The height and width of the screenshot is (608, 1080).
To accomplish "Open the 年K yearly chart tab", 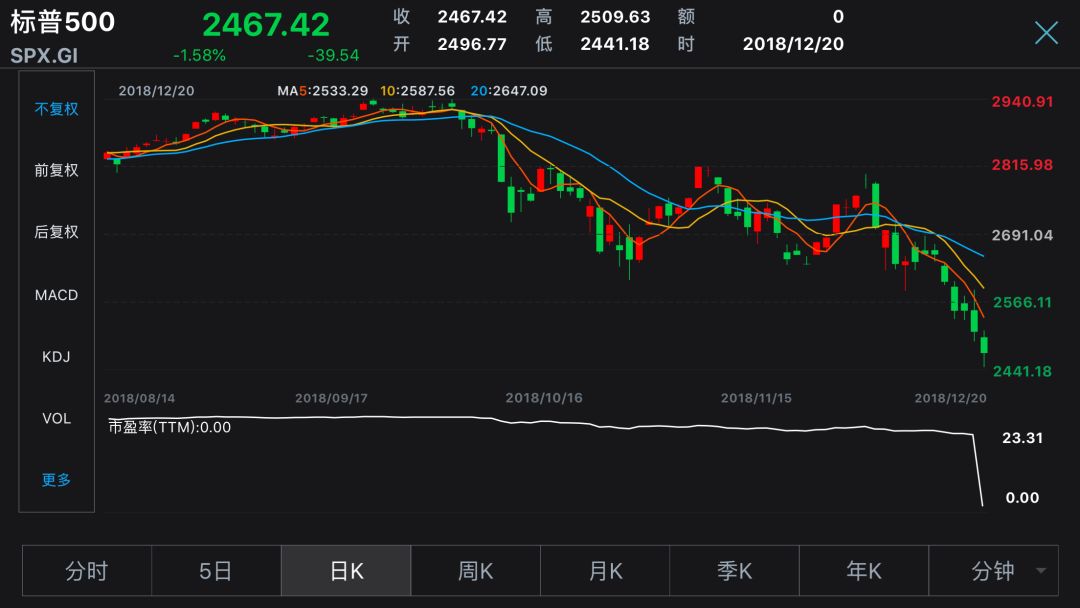I will [864, 570].
